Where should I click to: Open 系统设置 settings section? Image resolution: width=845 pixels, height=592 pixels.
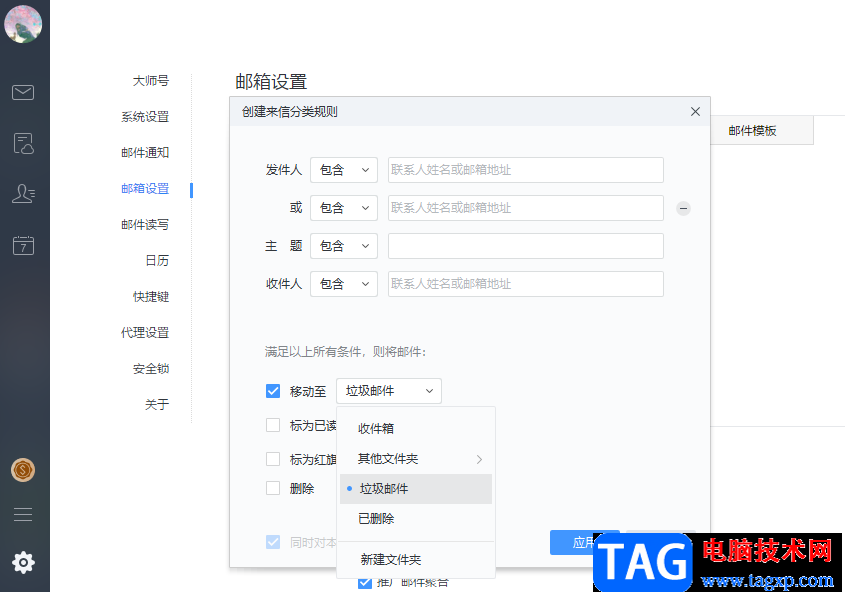[x=145, y=117]
